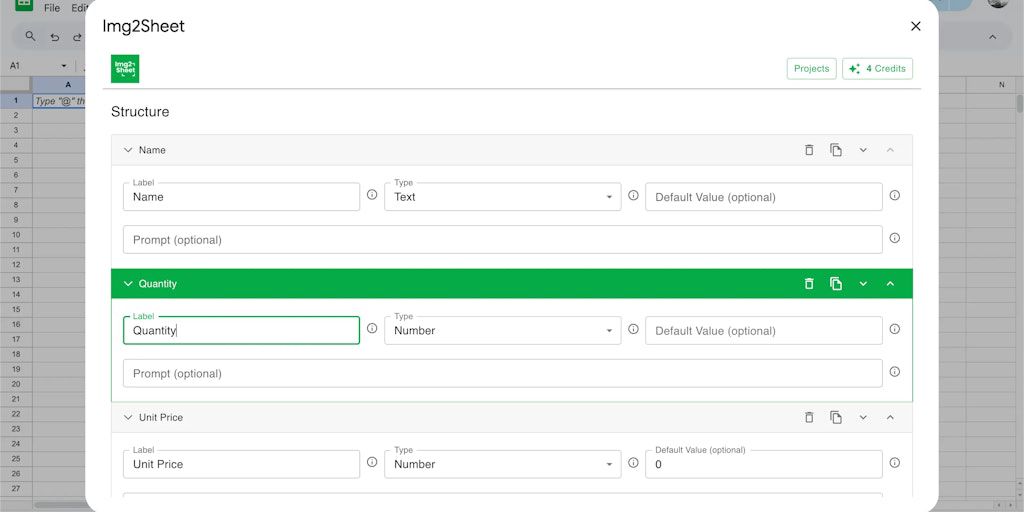This screenshot has height=512, width=1024.
Task: Open the Type dropdown for Name
Action: (502, 197)
